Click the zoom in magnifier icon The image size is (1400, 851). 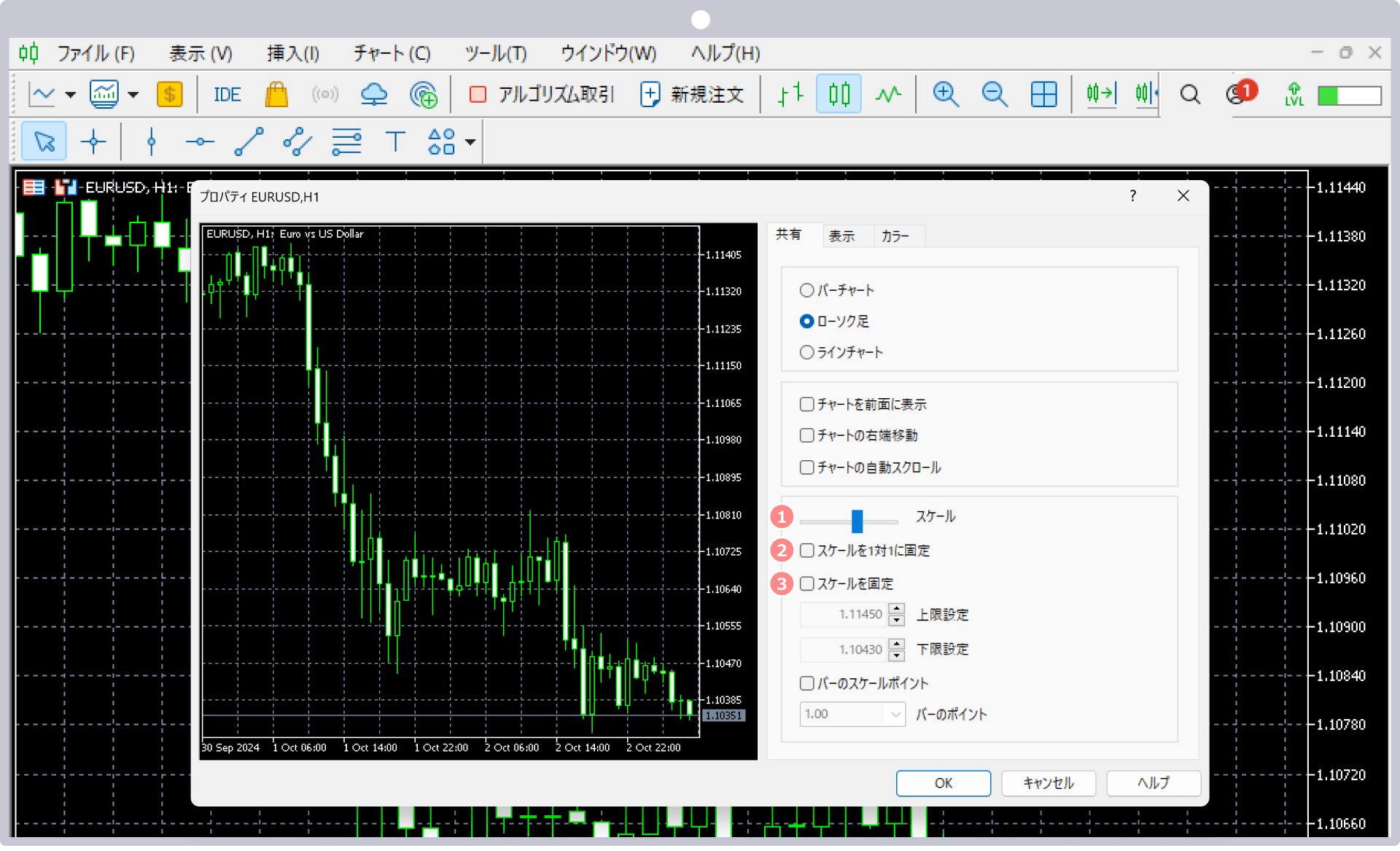click(x=946, y=95)
